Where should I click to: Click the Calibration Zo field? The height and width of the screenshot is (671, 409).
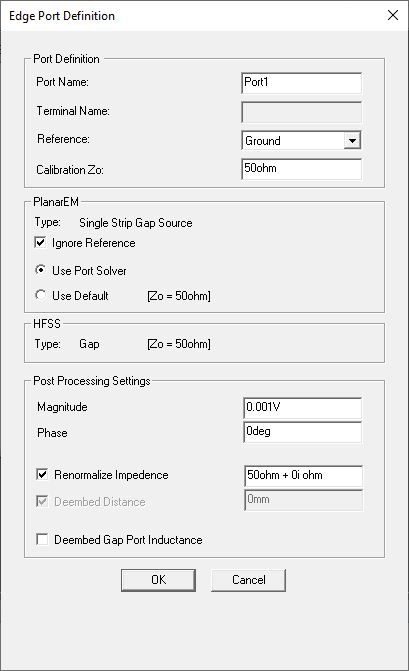tap(302, 169)
